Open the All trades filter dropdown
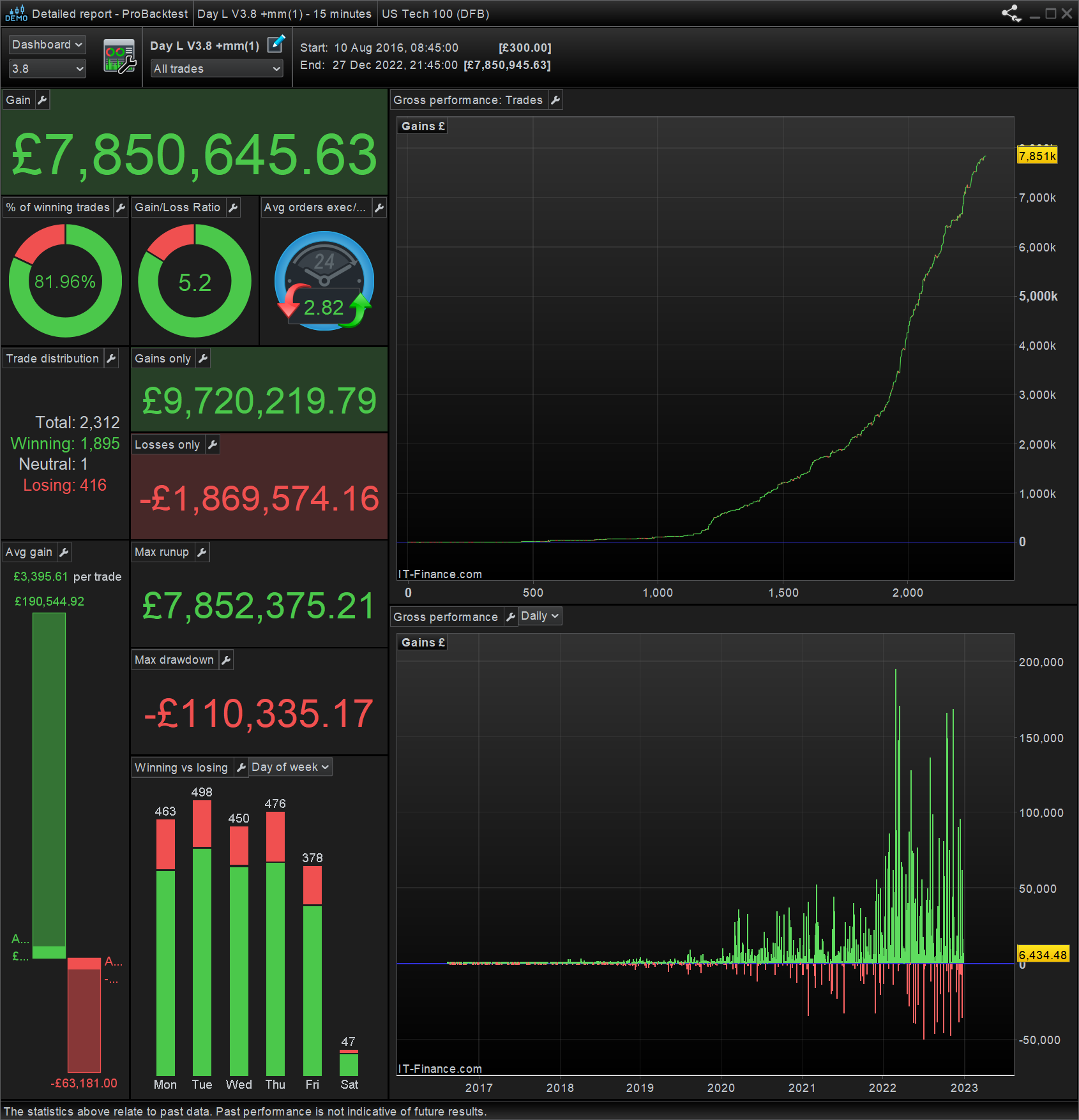Viewport: 1079px width, 1120px height. [217, 68]
